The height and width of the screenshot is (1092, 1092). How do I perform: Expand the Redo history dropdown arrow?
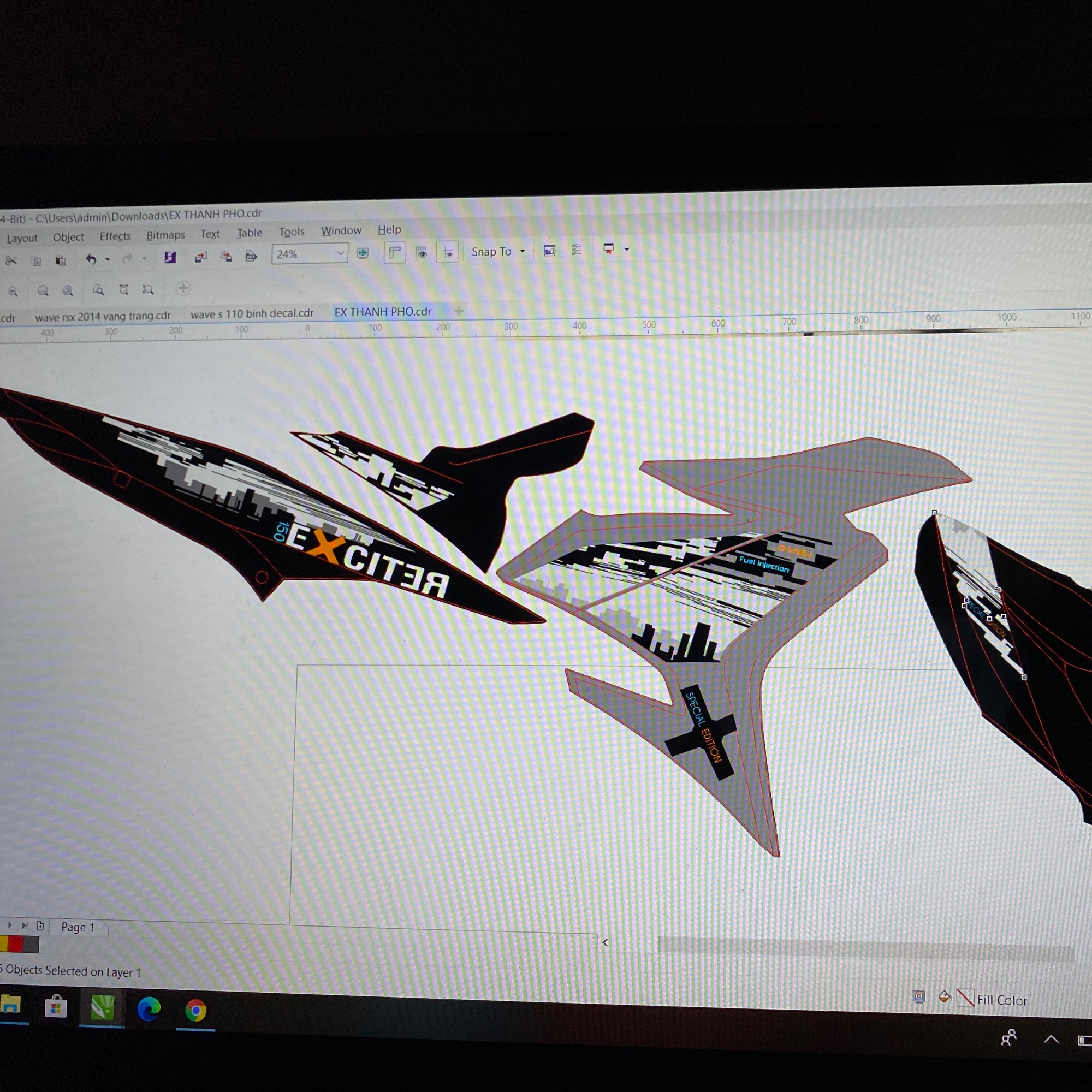pyautogui.click(x=144, y=258)
